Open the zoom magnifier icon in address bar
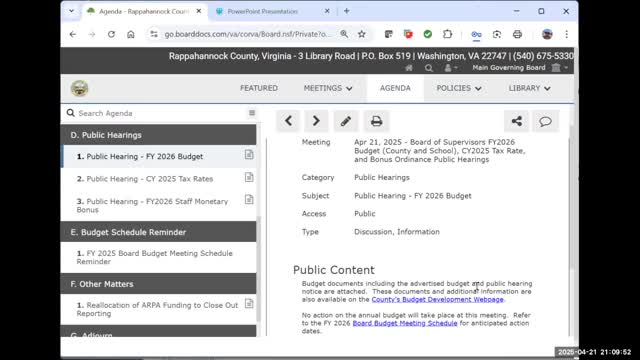Image resolution: width=640 pixels, height=360 pixels. click(x=344, y=34)
